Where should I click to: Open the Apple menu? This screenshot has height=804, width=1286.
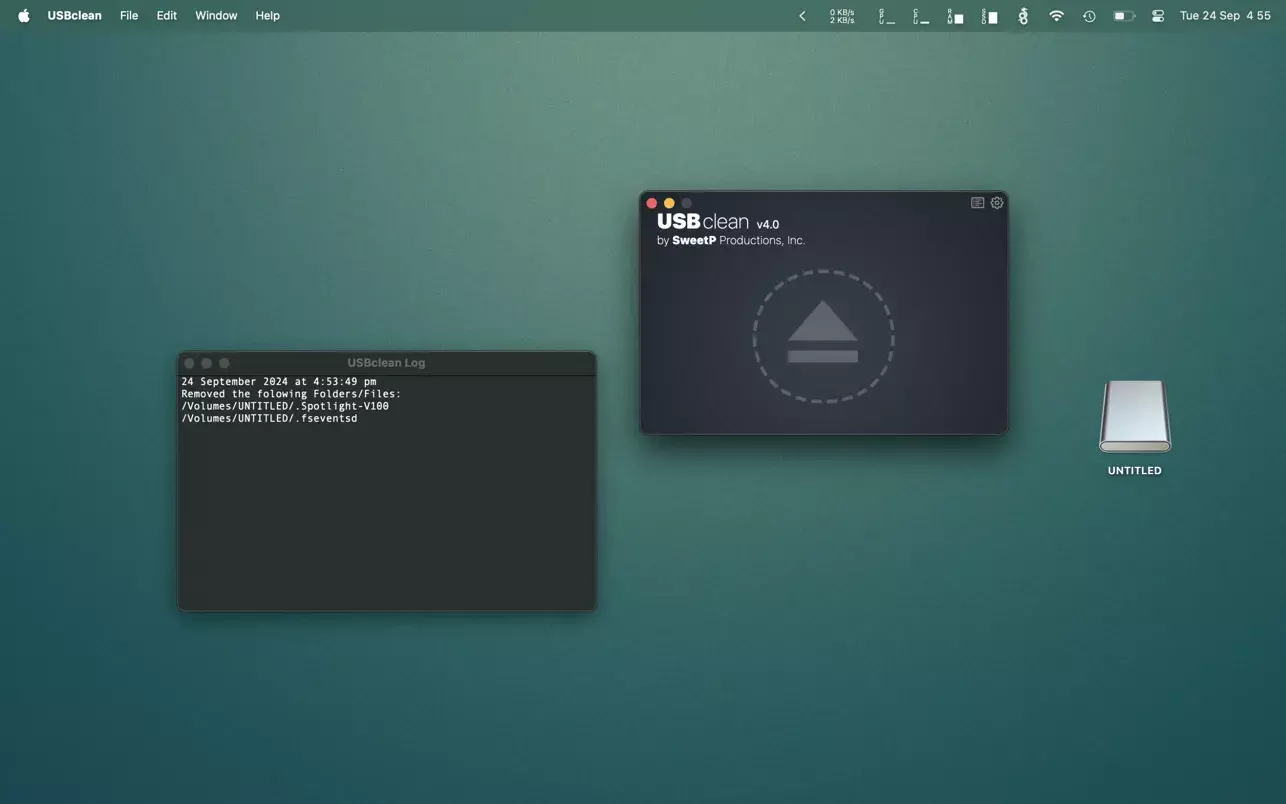(x=23, y=16)
